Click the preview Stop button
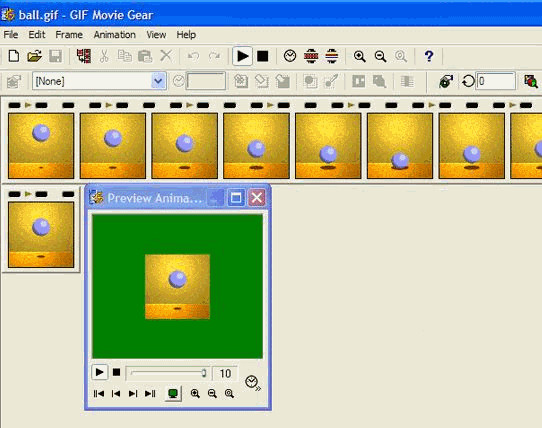This screenshot has width=542, height=428. coord(116,372)
